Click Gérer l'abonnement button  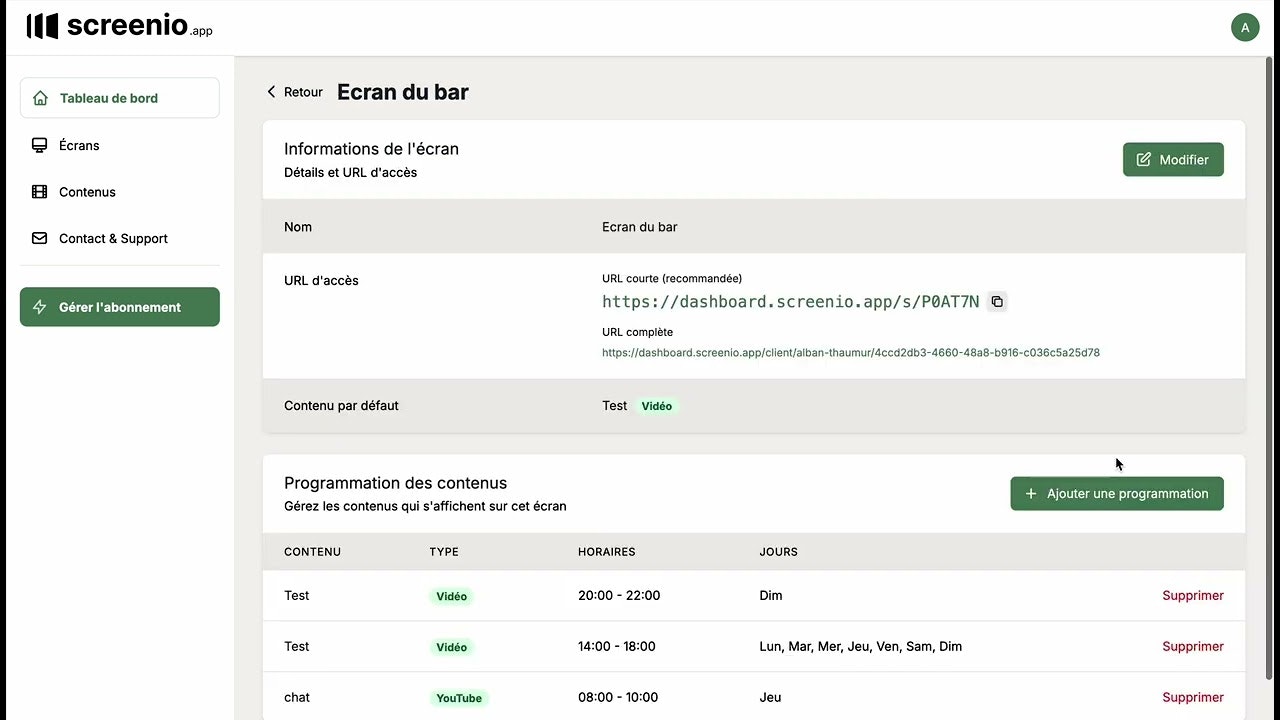coord(119,307)
